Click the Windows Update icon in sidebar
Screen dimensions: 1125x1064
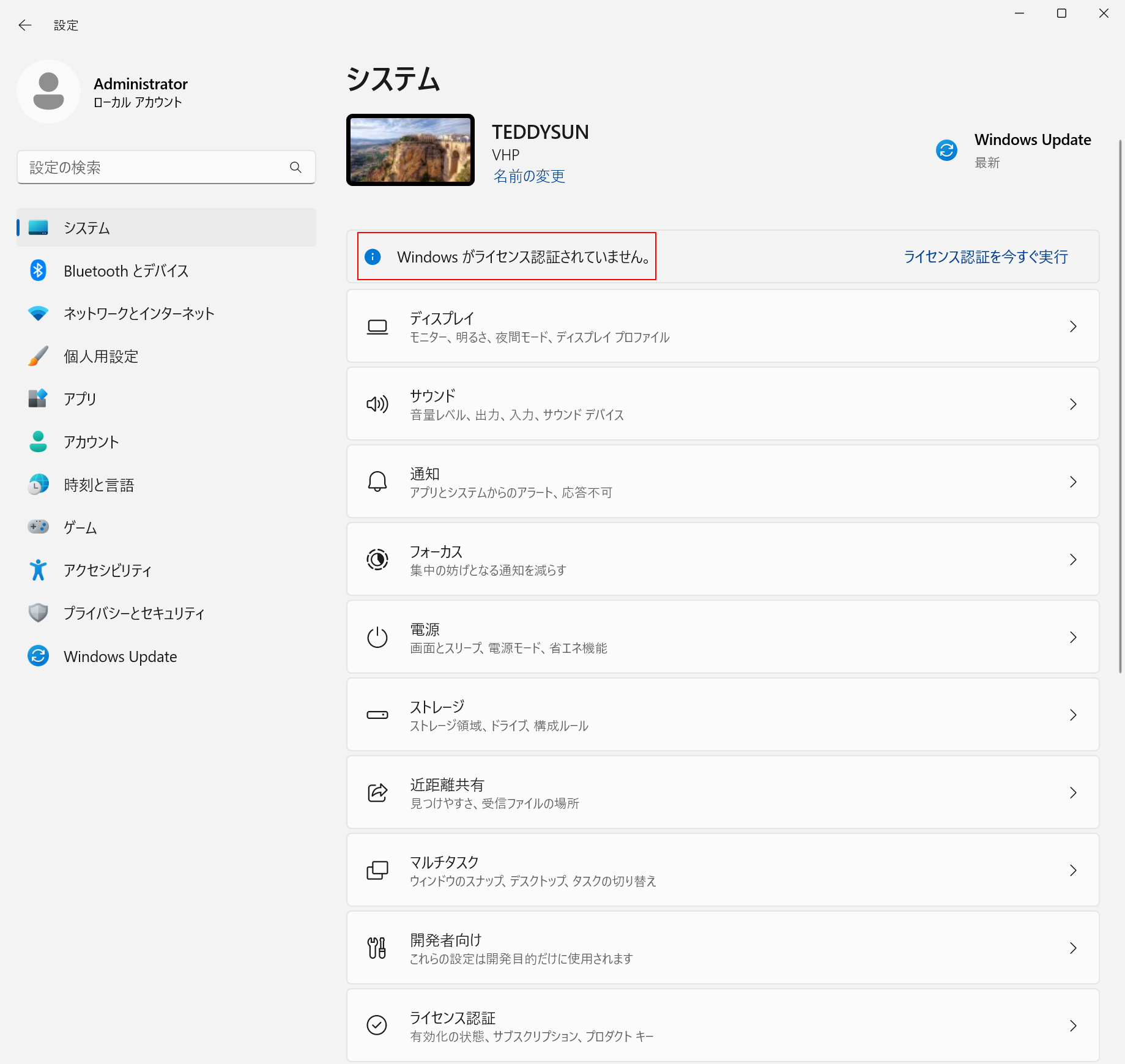[38, 656]
